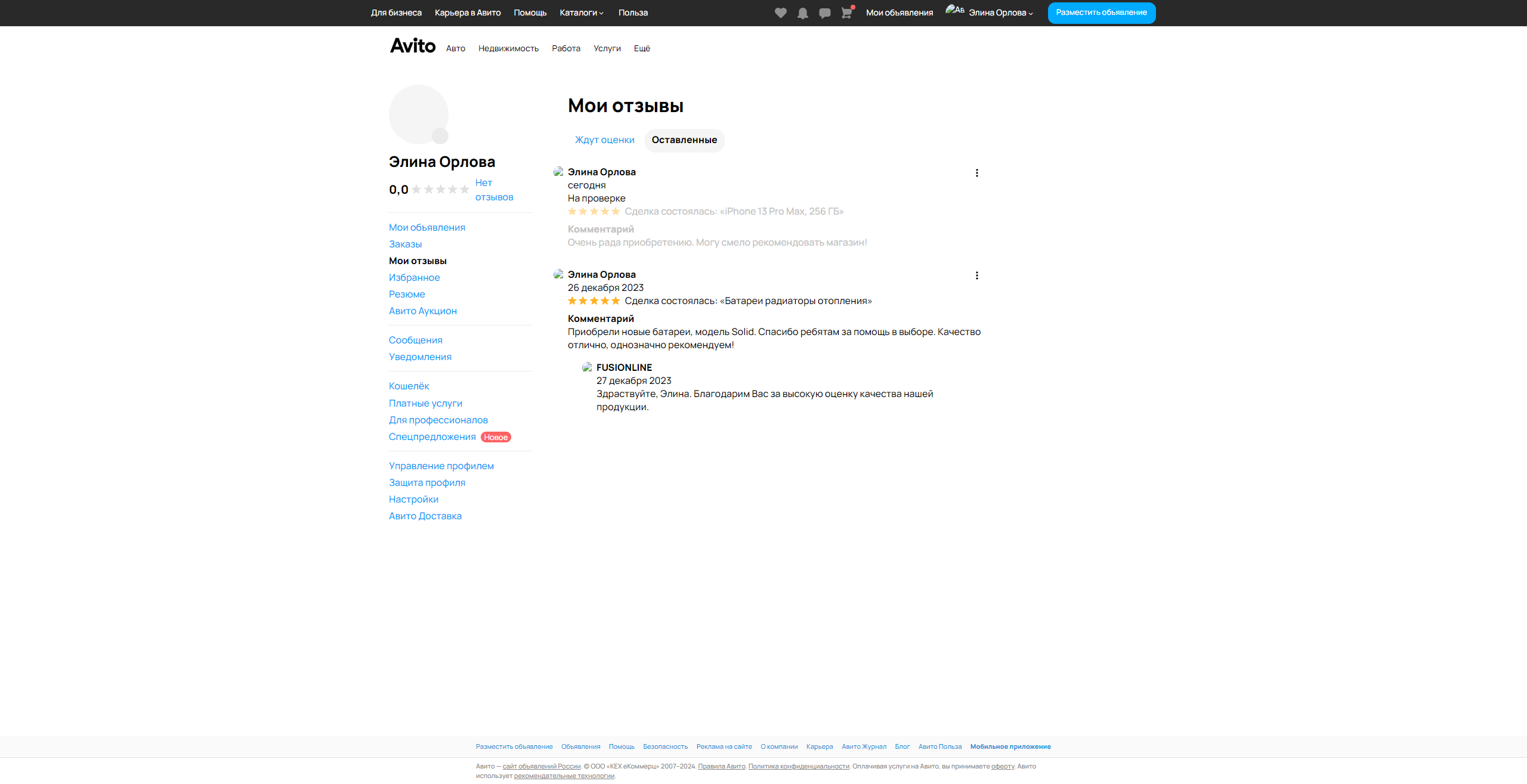Image resolution: width=1527 pixels, height=784 pixels.
Task: Open messages chat bubble icon
Action: [x=825, y=13]
